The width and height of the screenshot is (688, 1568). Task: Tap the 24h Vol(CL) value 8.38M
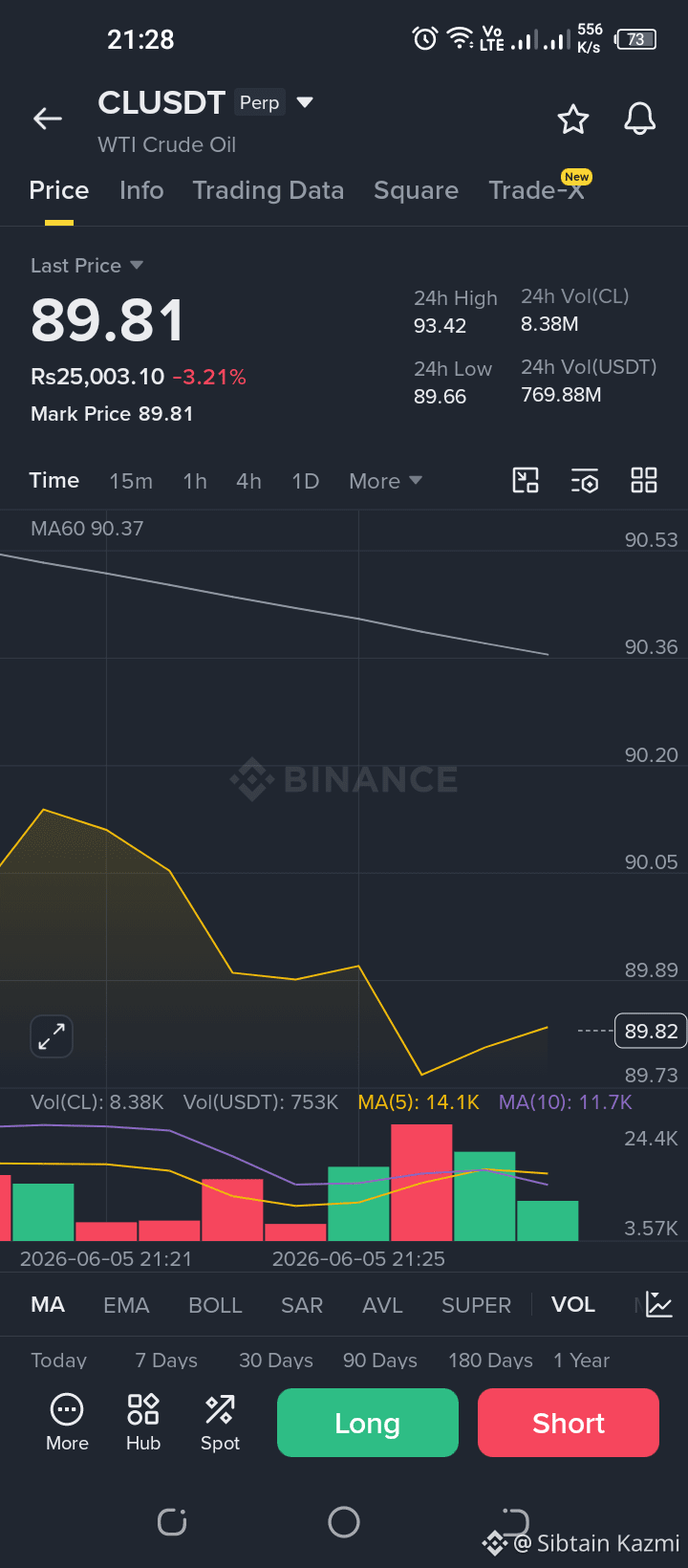549,323
